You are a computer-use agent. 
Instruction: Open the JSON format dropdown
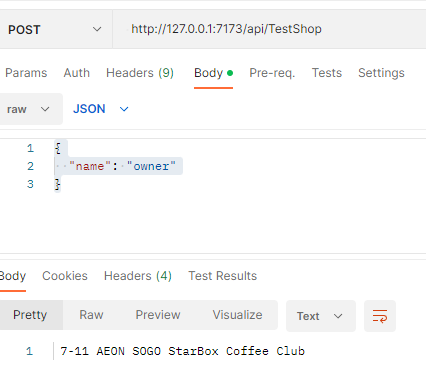[101, 109]
